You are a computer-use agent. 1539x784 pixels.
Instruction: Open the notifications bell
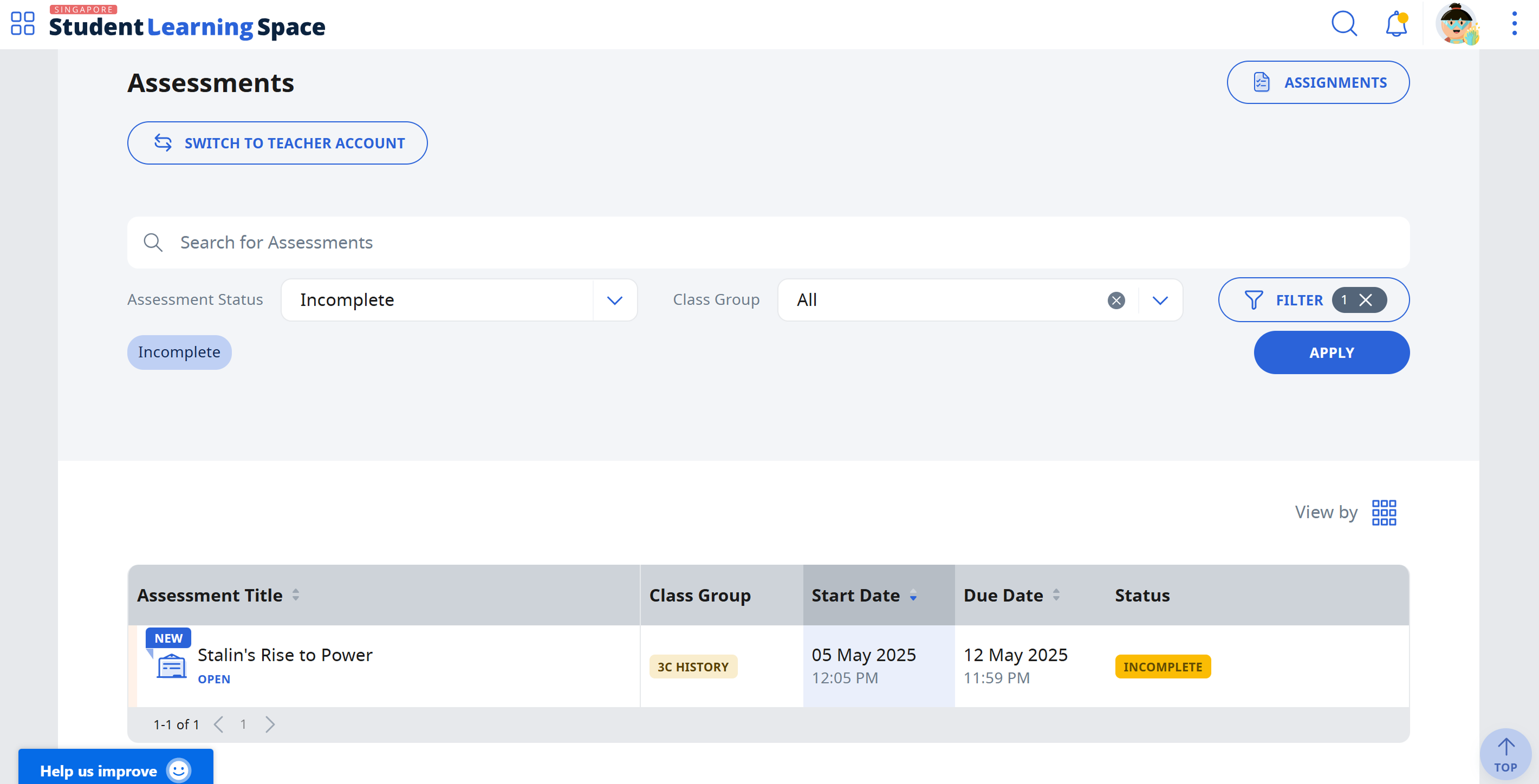click(x=1396, y=24)
